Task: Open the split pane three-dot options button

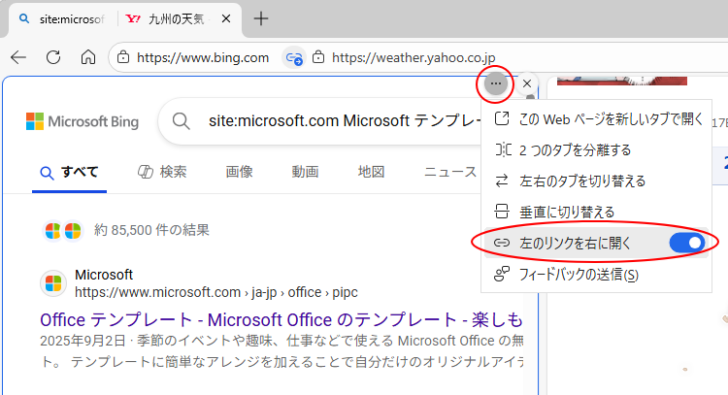Action: click(x=495, y=84)
